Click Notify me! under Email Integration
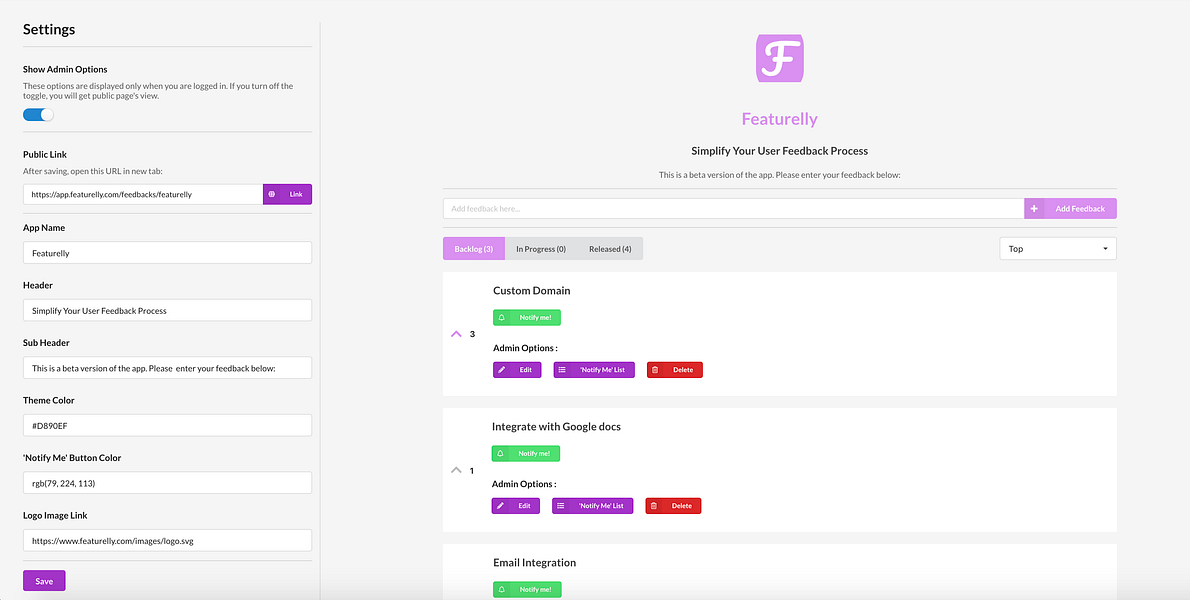 click(x=527, y=589)
